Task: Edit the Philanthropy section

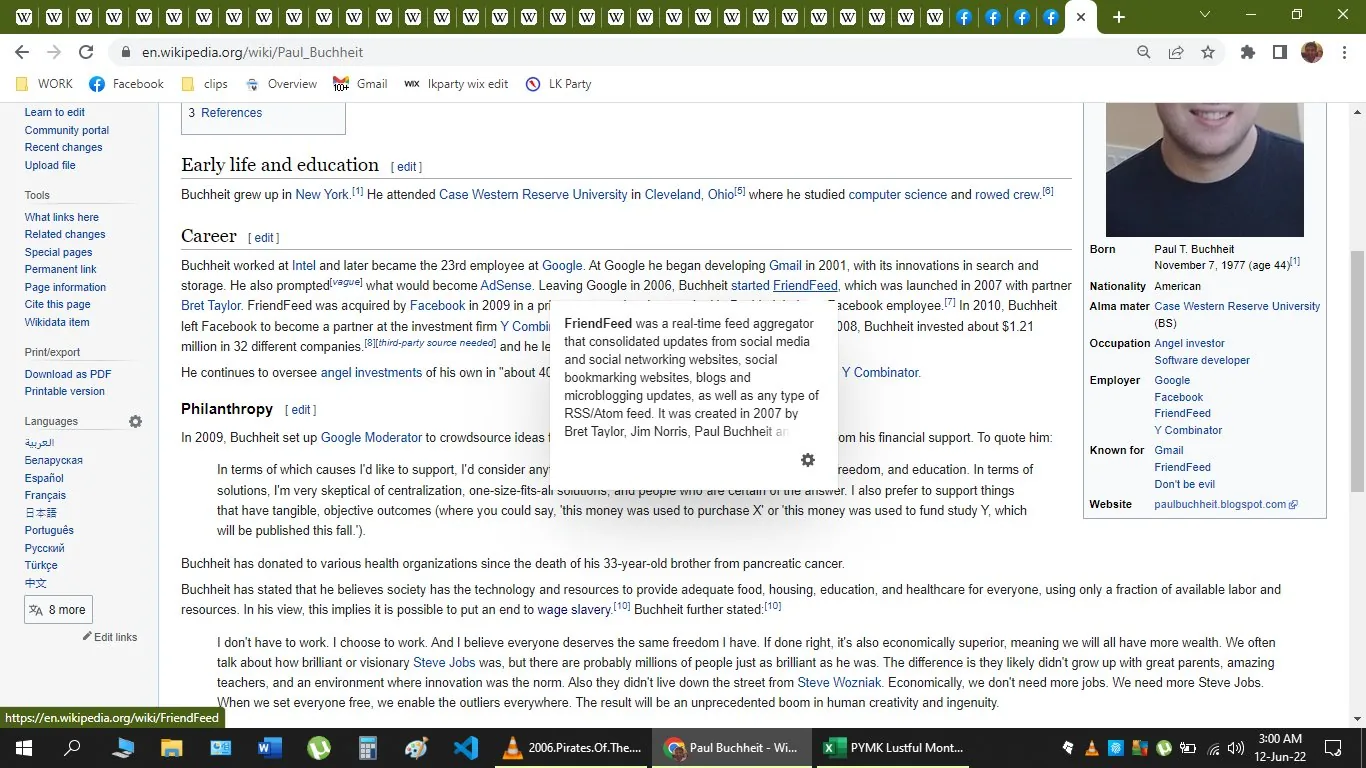Action: [300, 409]
